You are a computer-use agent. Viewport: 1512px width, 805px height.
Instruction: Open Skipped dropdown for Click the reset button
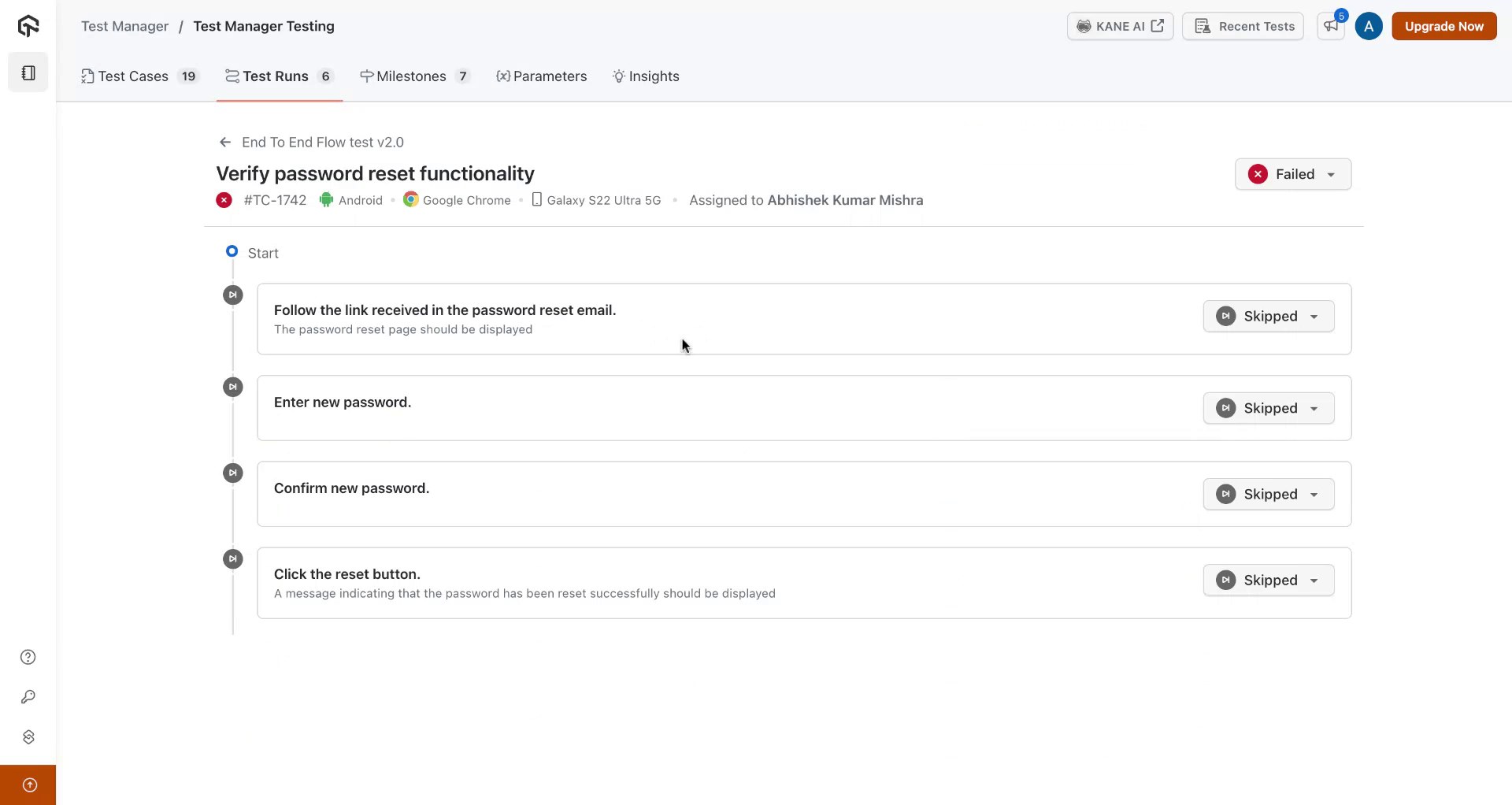tap(1268, 581)
